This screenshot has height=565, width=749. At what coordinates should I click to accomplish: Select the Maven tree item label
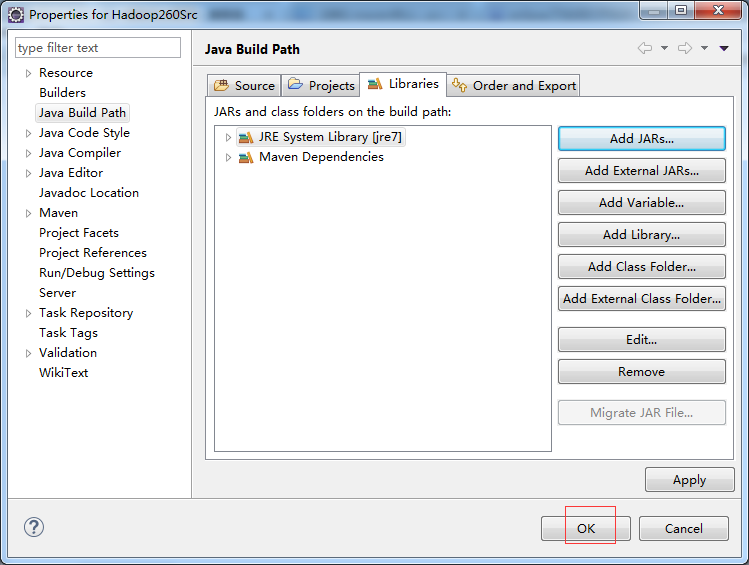tap(58, 213)
